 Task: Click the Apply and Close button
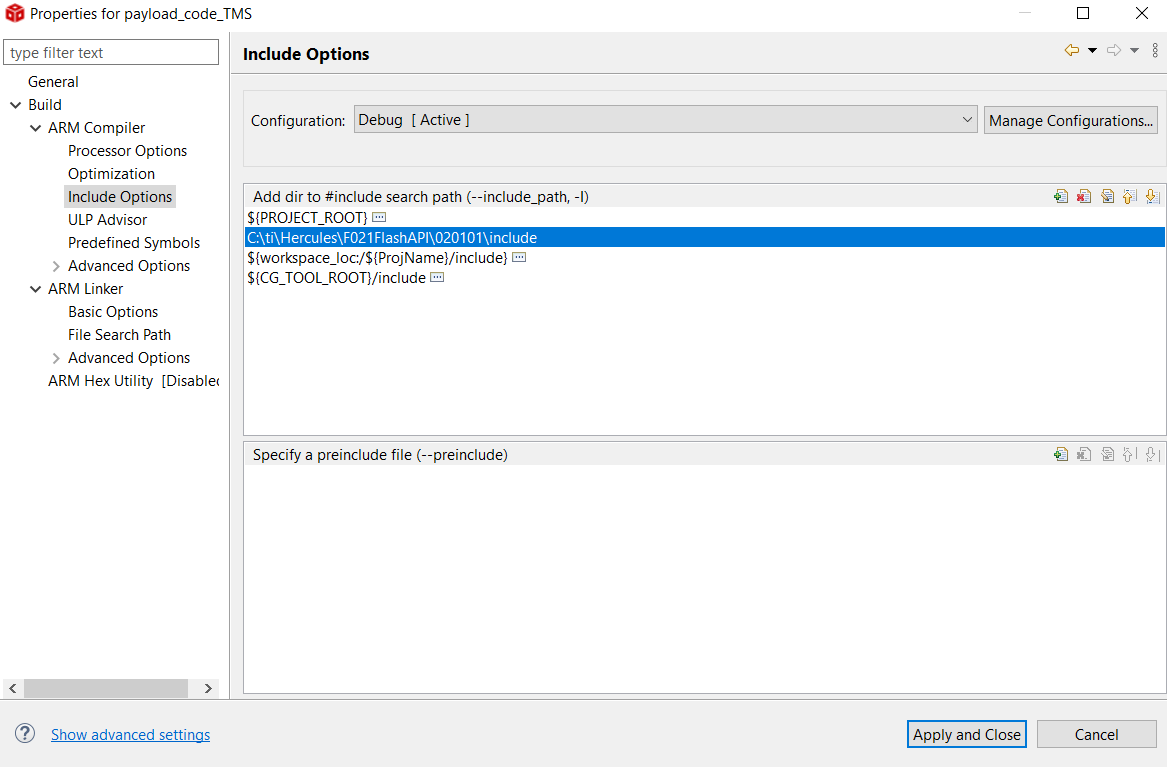click(x=966, y=734)
